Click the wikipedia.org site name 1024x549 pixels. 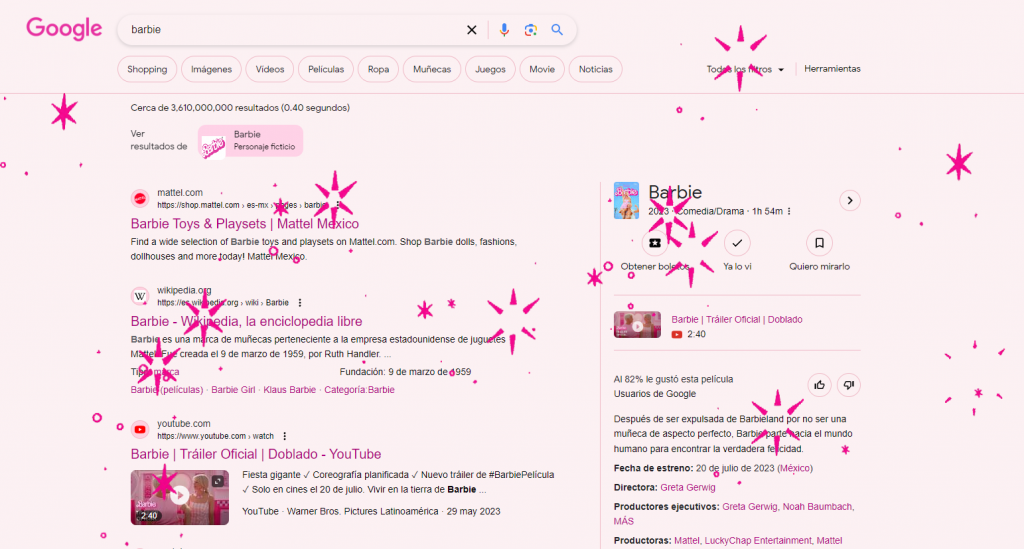pyautogui.click(x=184, y=290)
